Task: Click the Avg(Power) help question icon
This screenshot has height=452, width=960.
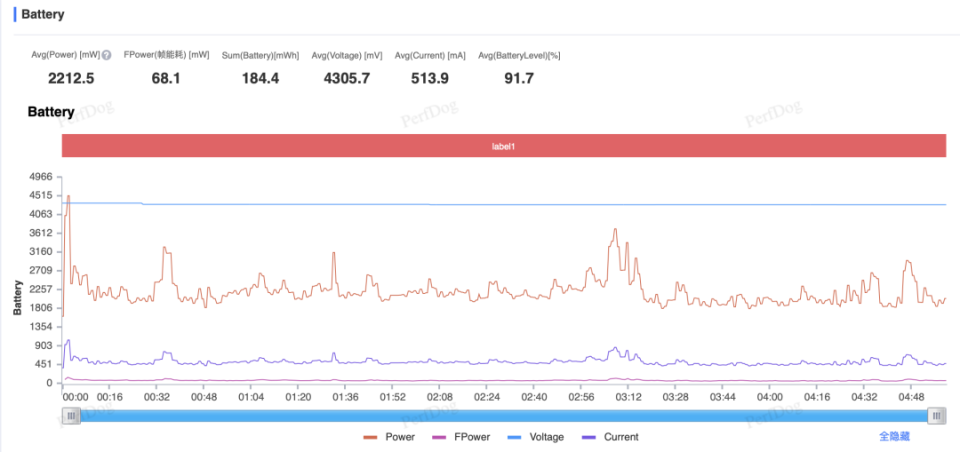Action: click(x=107, y=55)
